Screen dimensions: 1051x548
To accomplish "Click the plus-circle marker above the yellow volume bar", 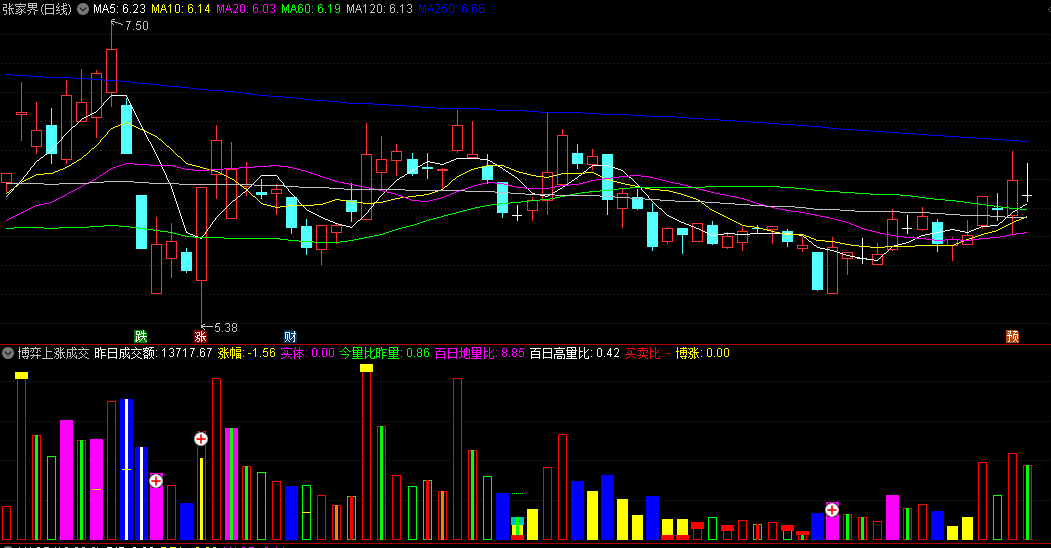I will pos(200,439).
